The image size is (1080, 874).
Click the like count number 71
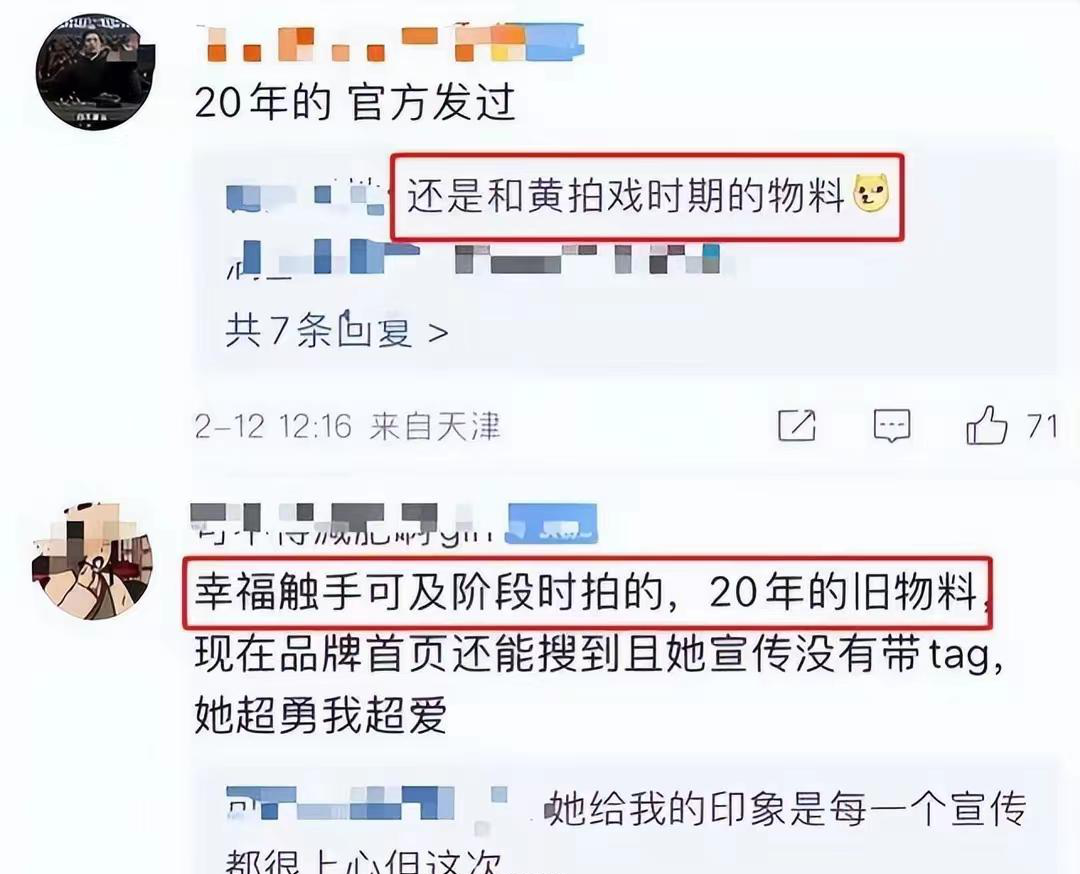(1041, 426)
